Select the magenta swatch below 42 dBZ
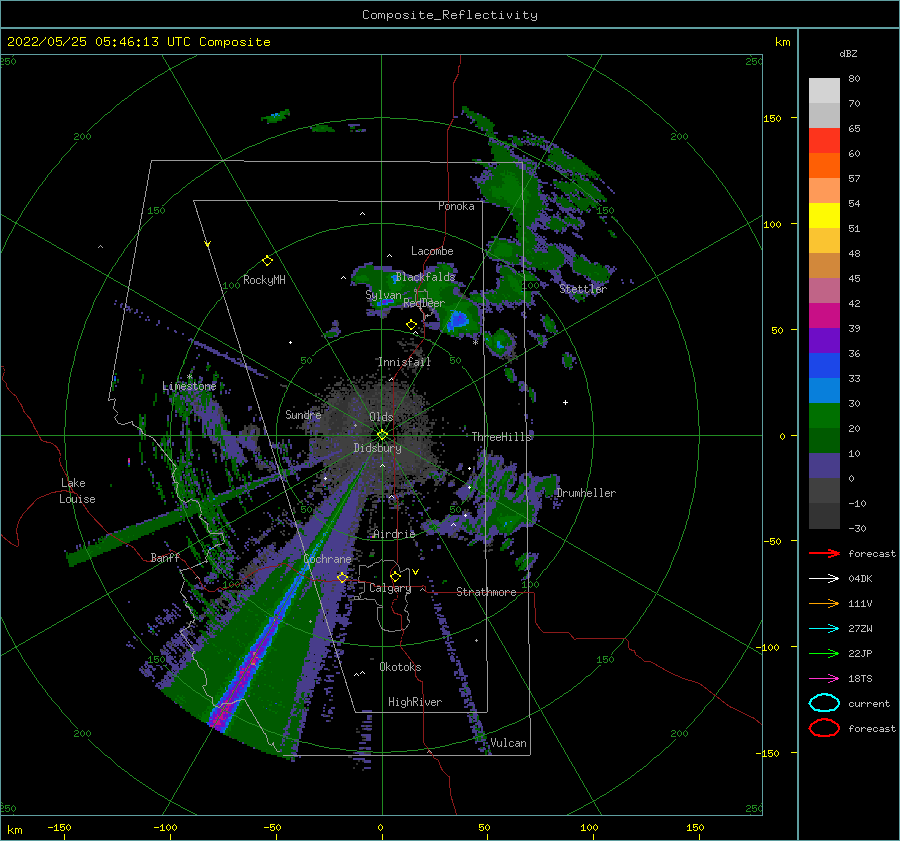The image size is (900, 841). [824, 315]
